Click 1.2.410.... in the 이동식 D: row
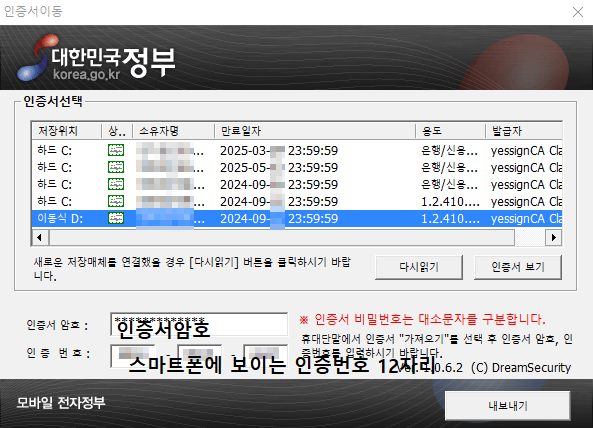 pyautogui.click(x=450, y=218)
